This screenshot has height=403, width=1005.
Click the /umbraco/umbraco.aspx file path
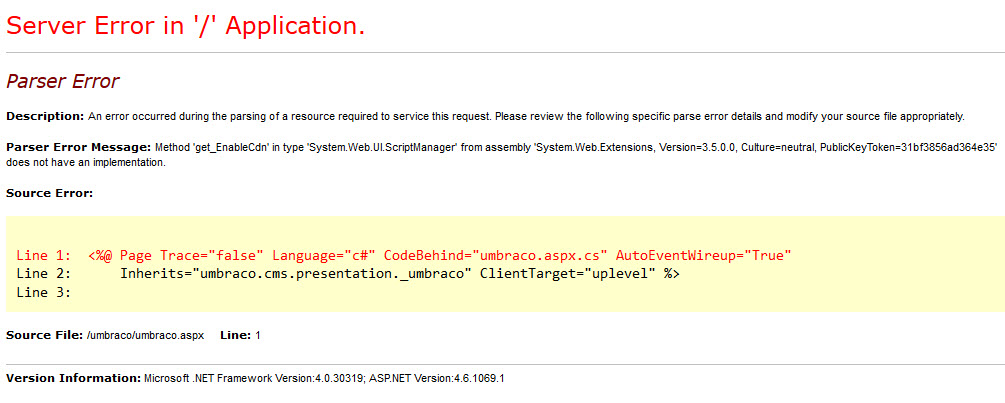tap(145, 335)
